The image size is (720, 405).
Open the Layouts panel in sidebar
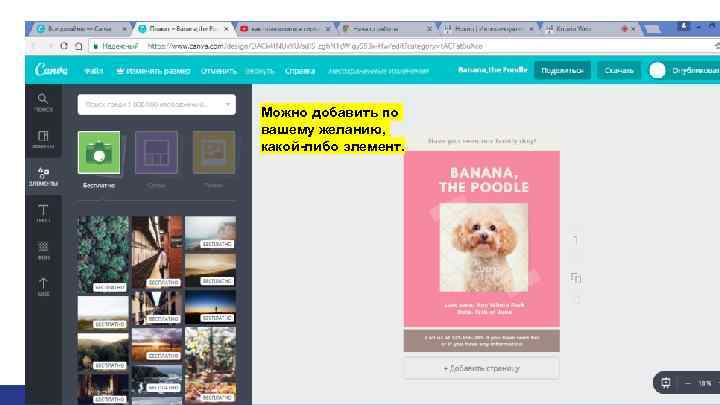click(x=43, y=139)
